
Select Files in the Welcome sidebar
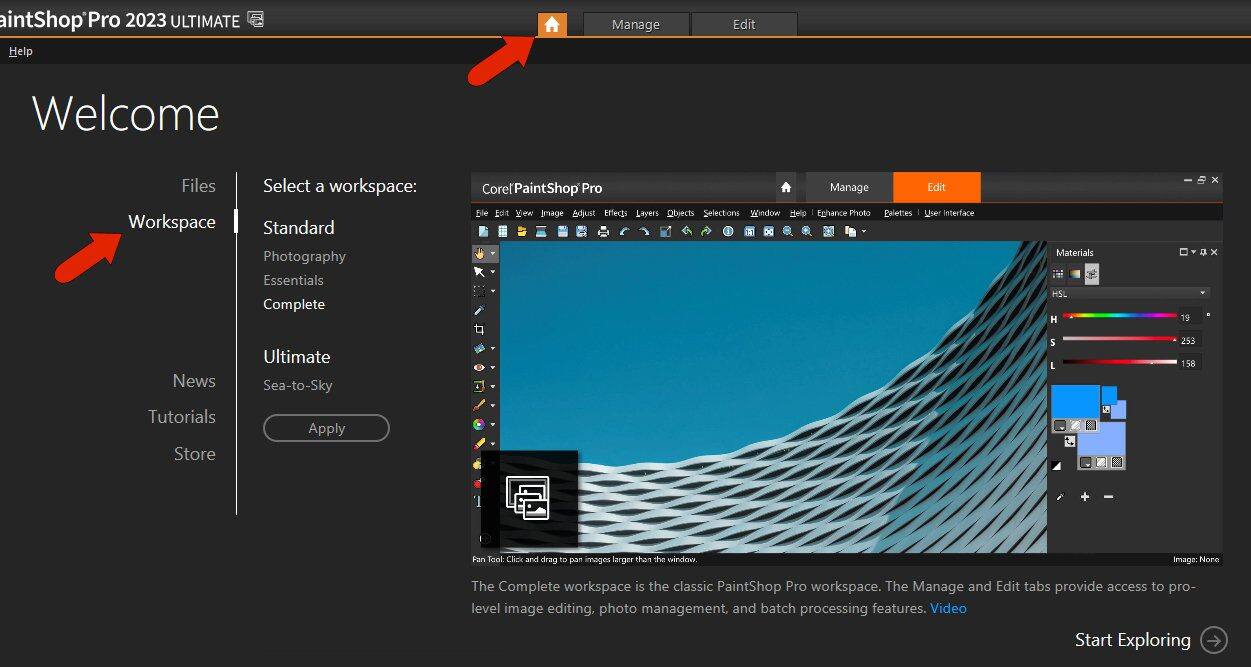[198, 186]
